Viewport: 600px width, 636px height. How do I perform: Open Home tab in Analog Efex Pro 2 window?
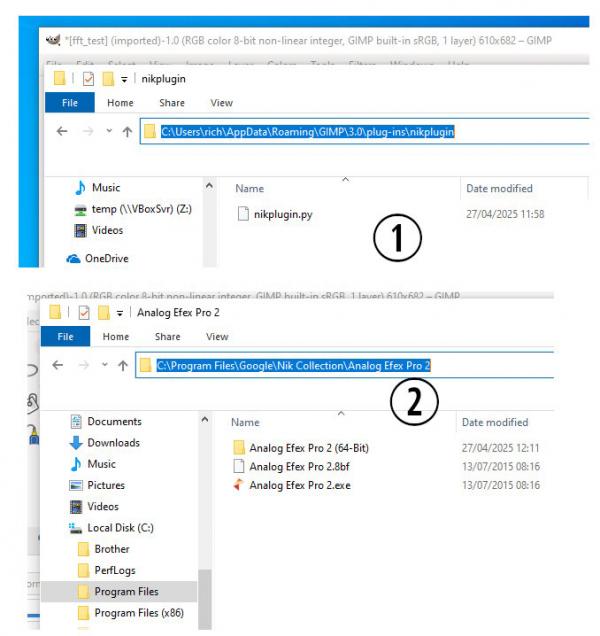click(x=116, y=336)
